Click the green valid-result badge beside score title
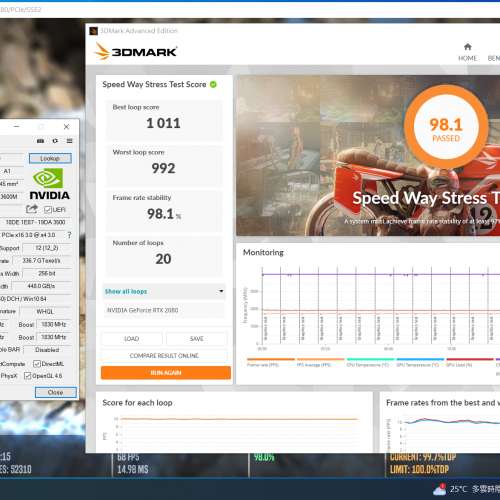 click(x=213, y=84)
